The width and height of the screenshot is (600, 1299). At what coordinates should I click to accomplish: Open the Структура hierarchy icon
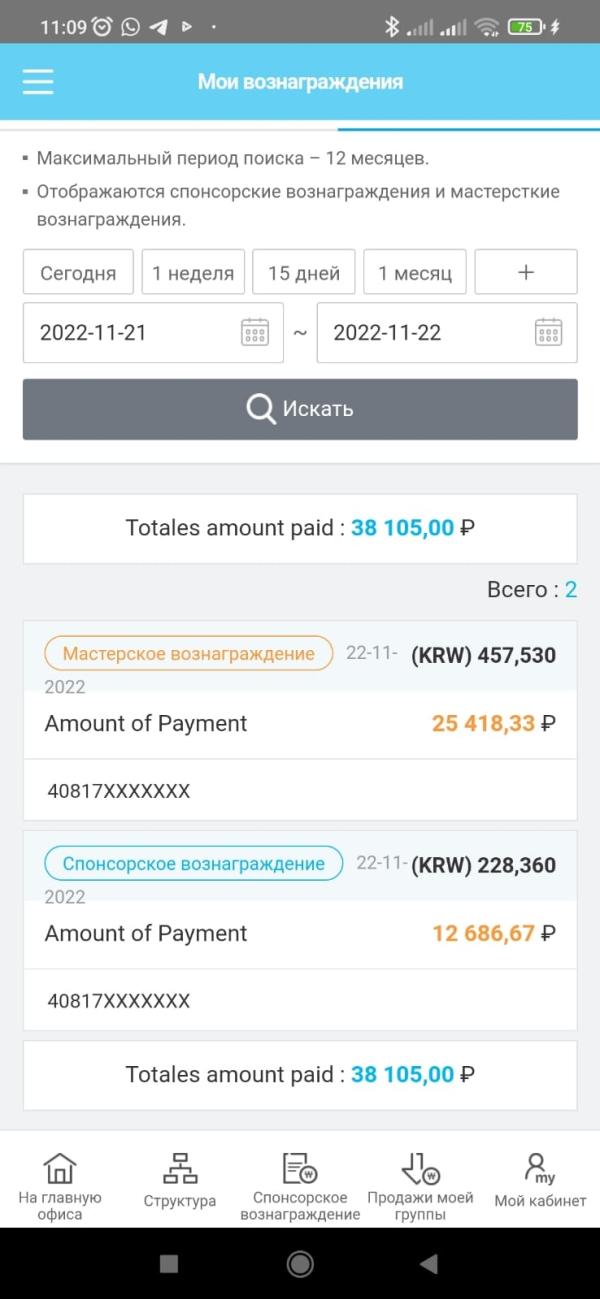[x=180, y=1168]
